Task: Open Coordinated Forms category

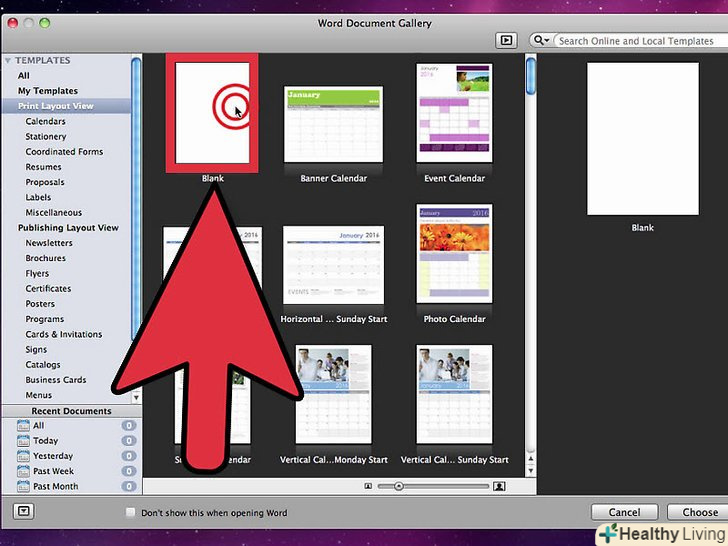Action: (x=64, y=152)
